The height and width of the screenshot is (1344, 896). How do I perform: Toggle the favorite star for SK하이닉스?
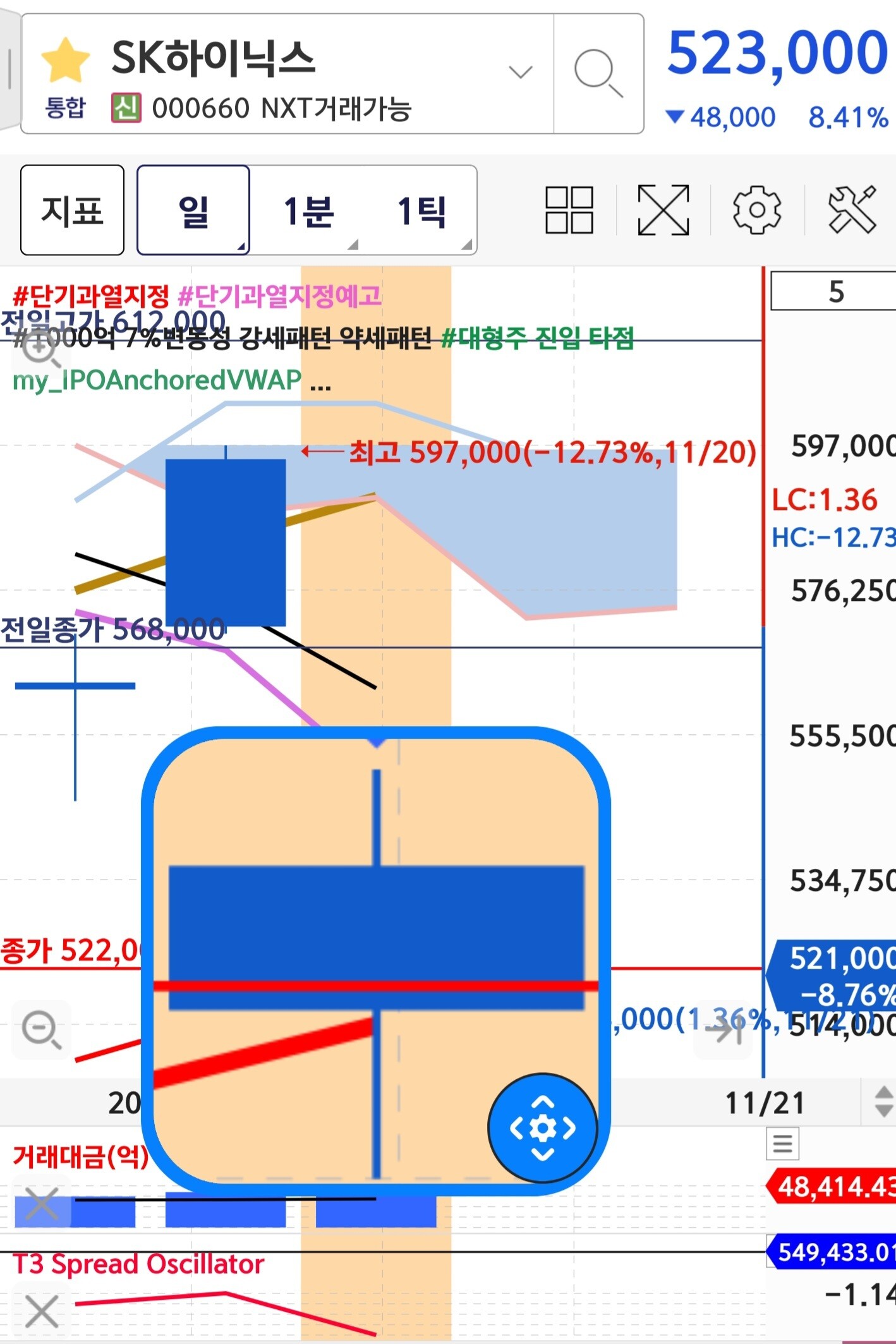tap(66, 59)
